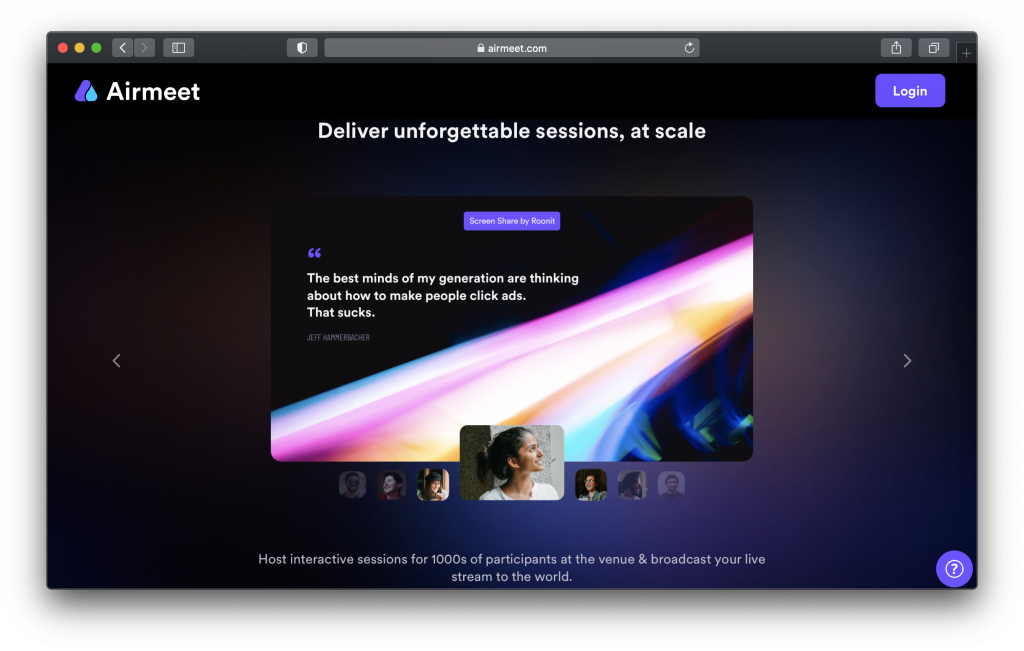Click the lock icon in the address bar

coord(481,48)
